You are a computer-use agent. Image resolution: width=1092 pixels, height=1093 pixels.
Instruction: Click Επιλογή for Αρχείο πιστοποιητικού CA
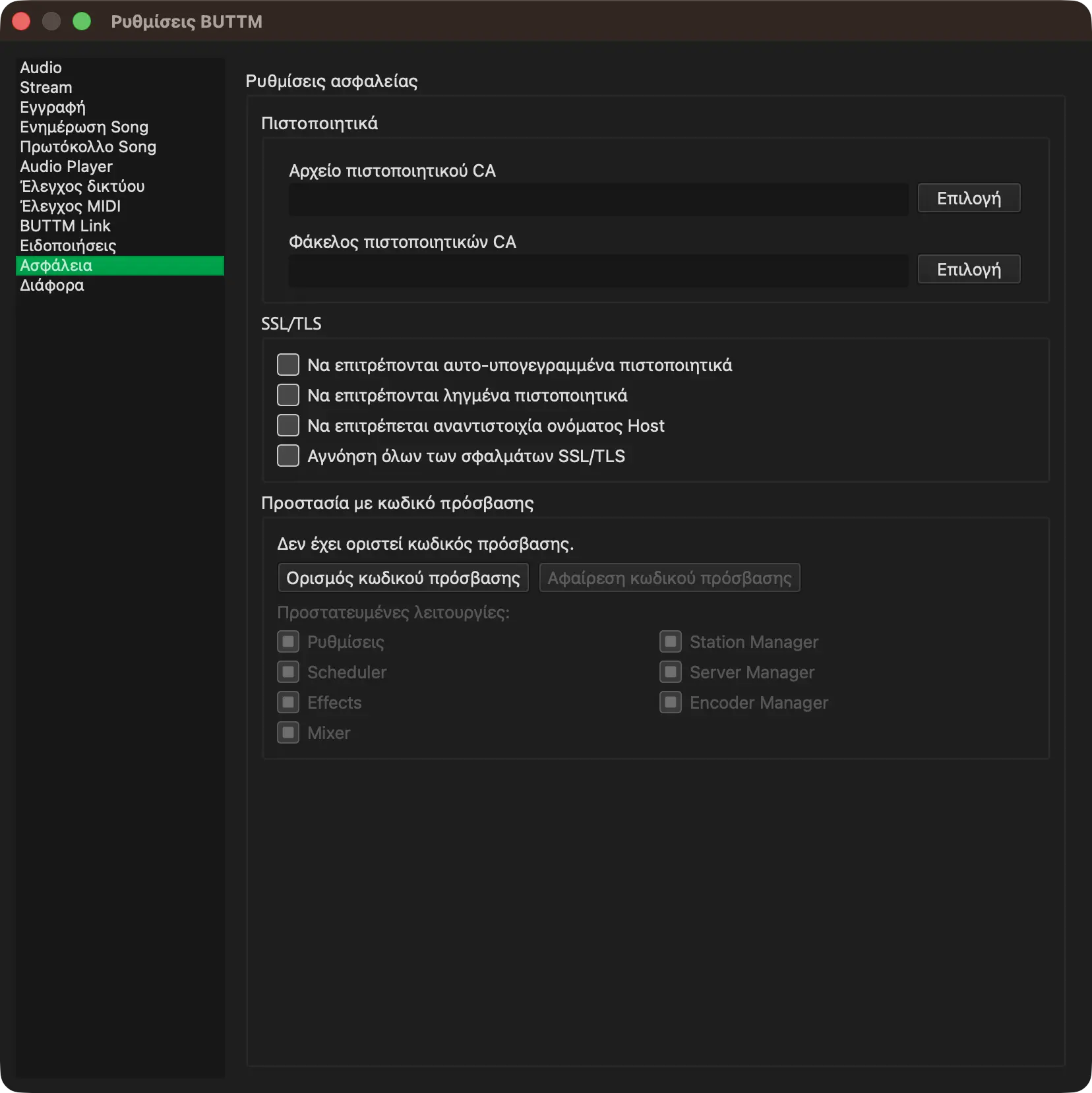click(x=969, y=198)
